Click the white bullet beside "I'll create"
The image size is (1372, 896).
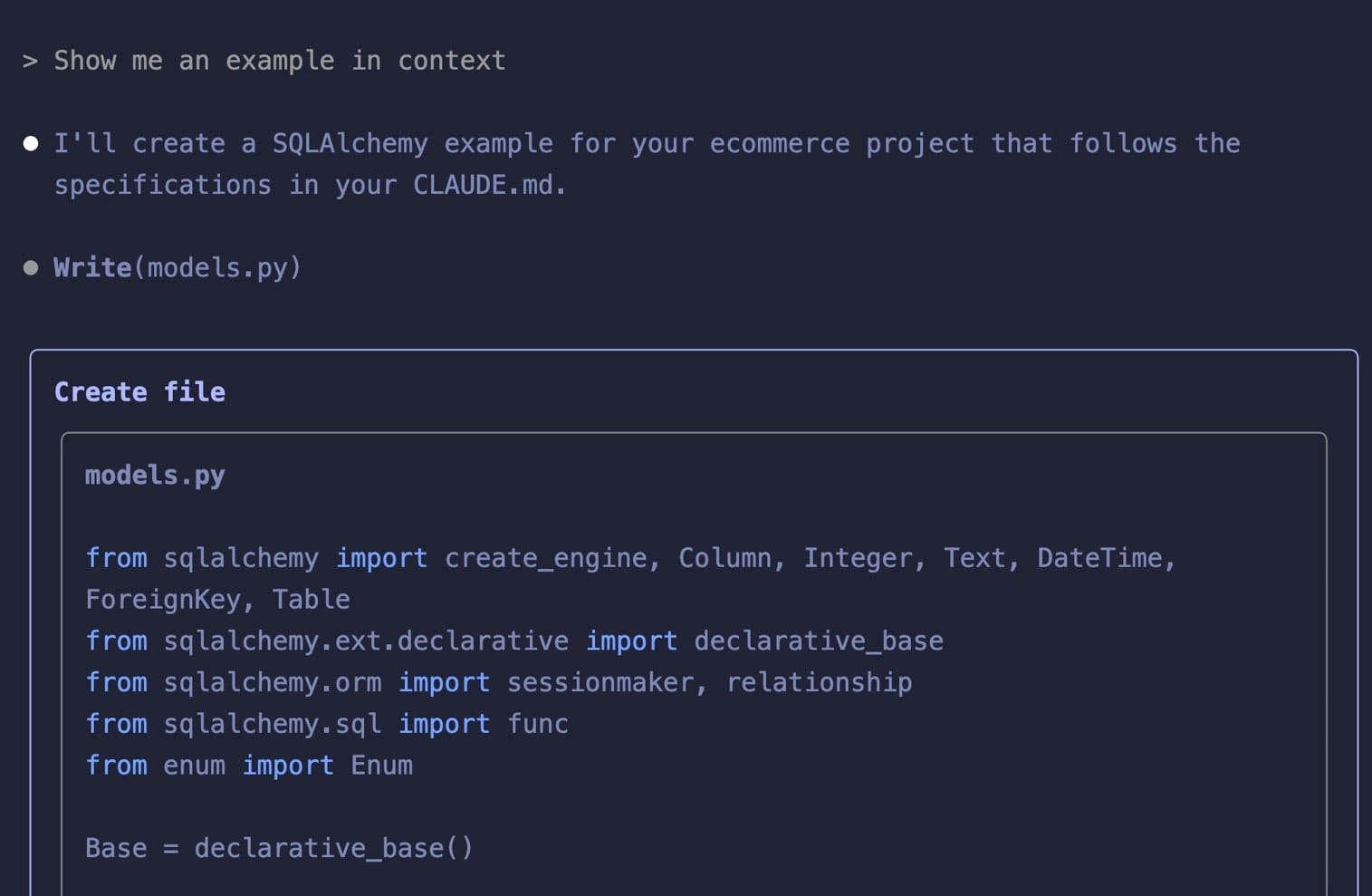click(31, 143)
